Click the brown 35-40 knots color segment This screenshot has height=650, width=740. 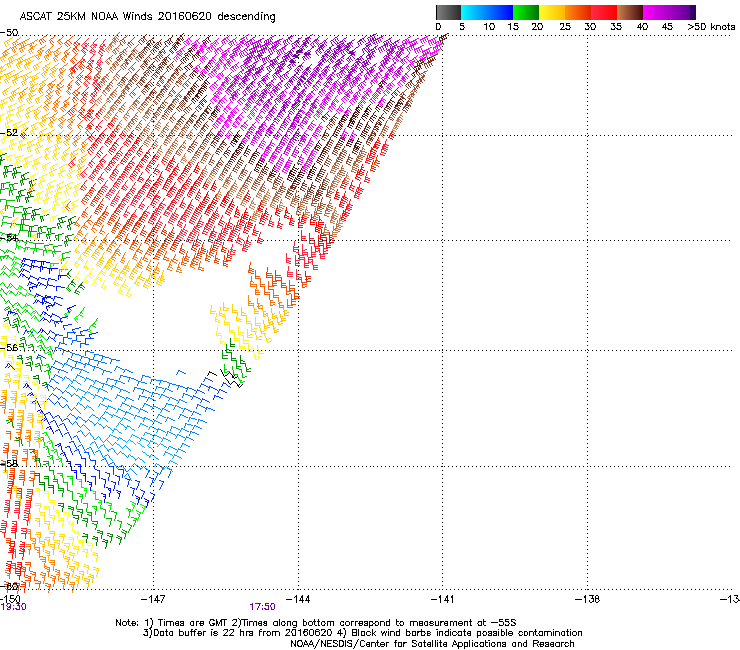630,12
